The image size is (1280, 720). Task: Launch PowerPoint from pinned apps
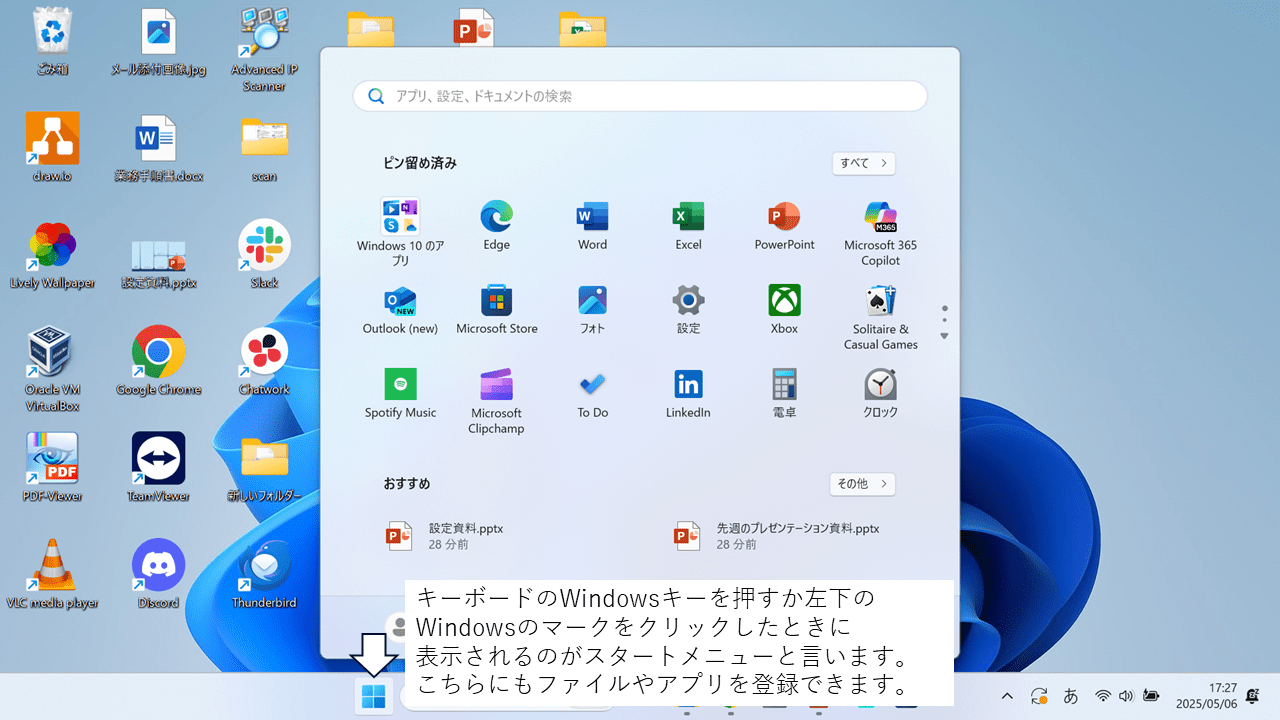784,225
